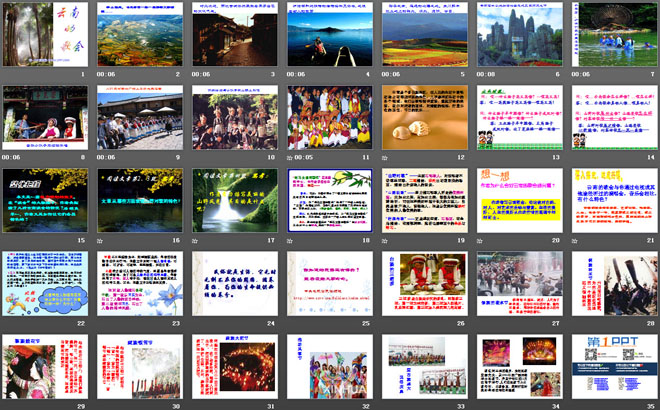Choose slide 7 with the rafting photo
Viewport: 660px width, 410px height.
pyautogui.click(x=613, y=34)
